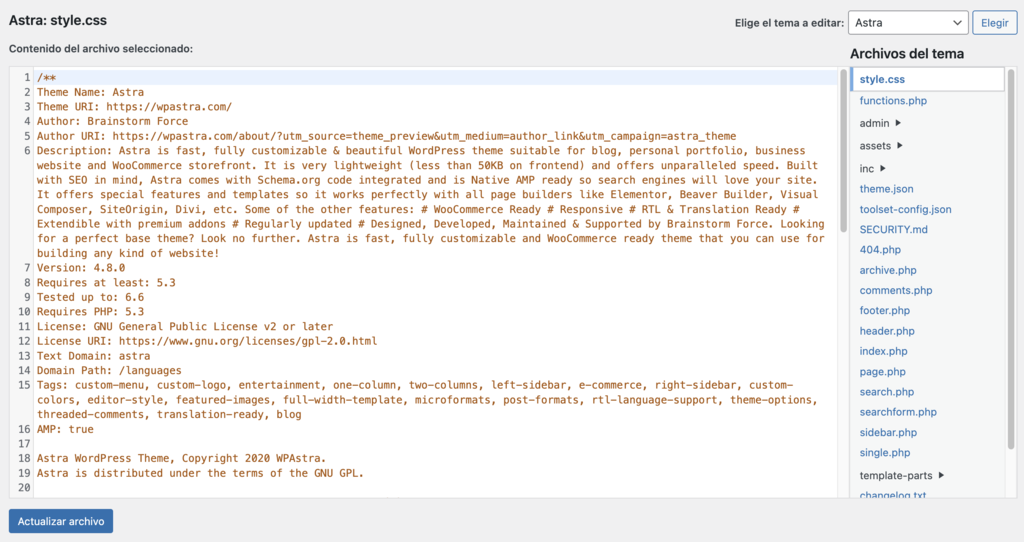This screenshot has width=1024, height=542.
Task: Open functions.php file
Action: point(893,101)
